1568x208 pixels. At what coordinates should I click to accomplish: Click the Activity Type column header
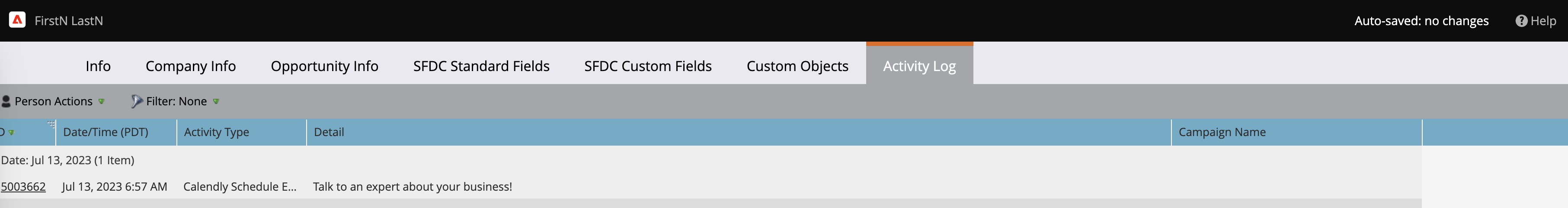click(x=217, y=132)
